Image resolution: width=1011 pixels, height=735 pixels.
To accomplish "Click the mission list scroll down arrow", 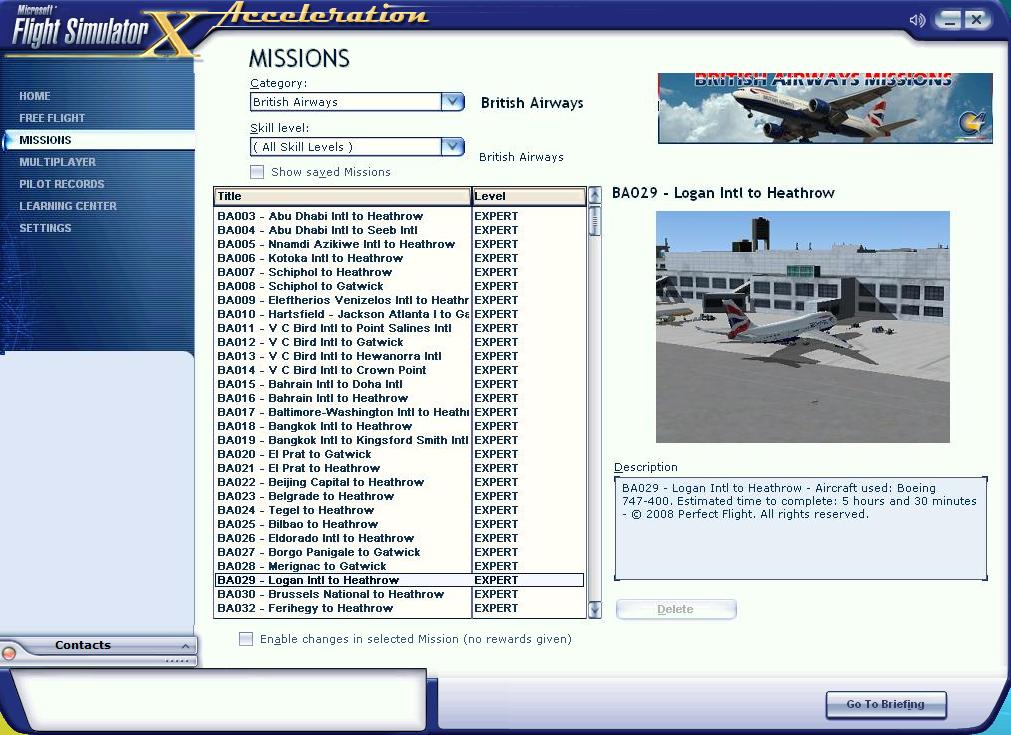I will (594, 609).
